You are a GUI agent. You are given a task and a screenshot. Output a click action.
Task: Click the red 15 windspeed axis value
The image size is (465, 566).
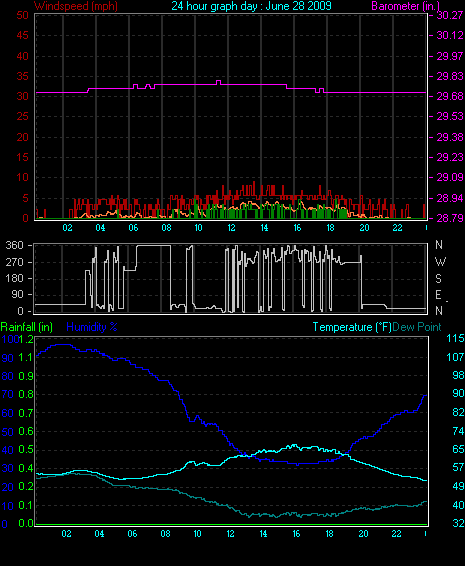click(22, 157)
